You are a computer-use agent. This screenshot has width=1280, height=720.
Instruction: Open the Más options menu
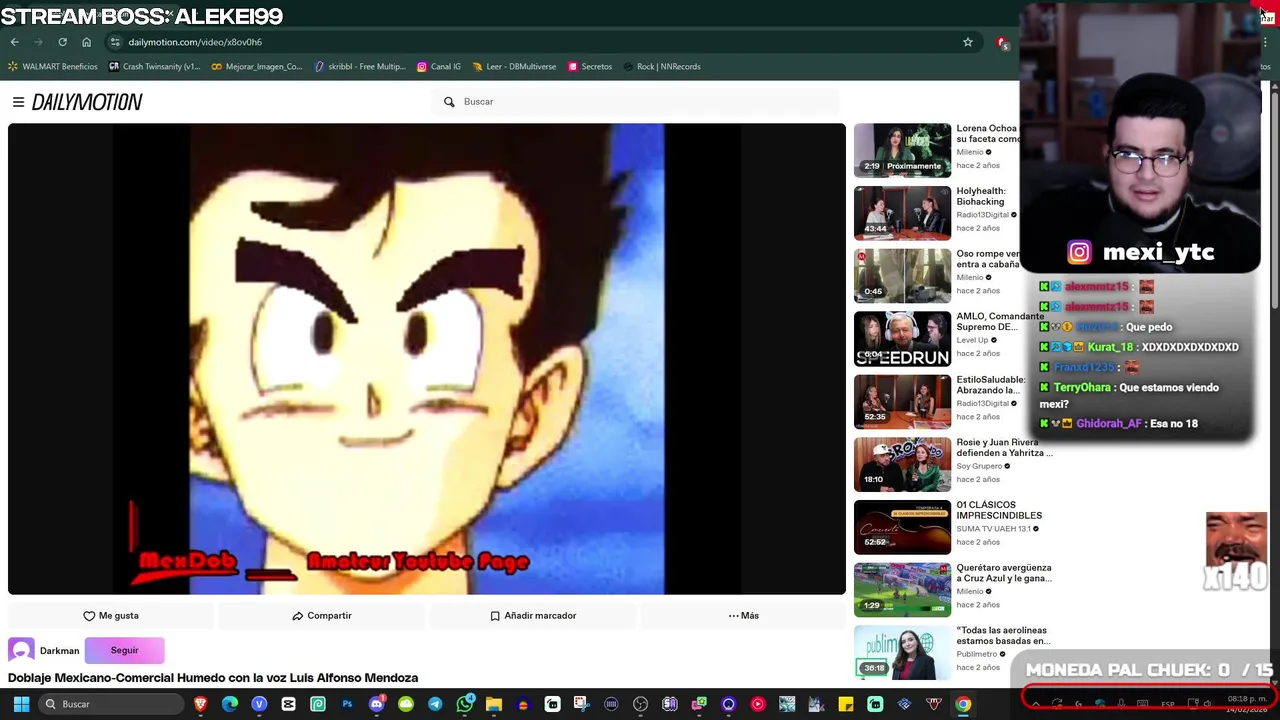coord(743,616)
